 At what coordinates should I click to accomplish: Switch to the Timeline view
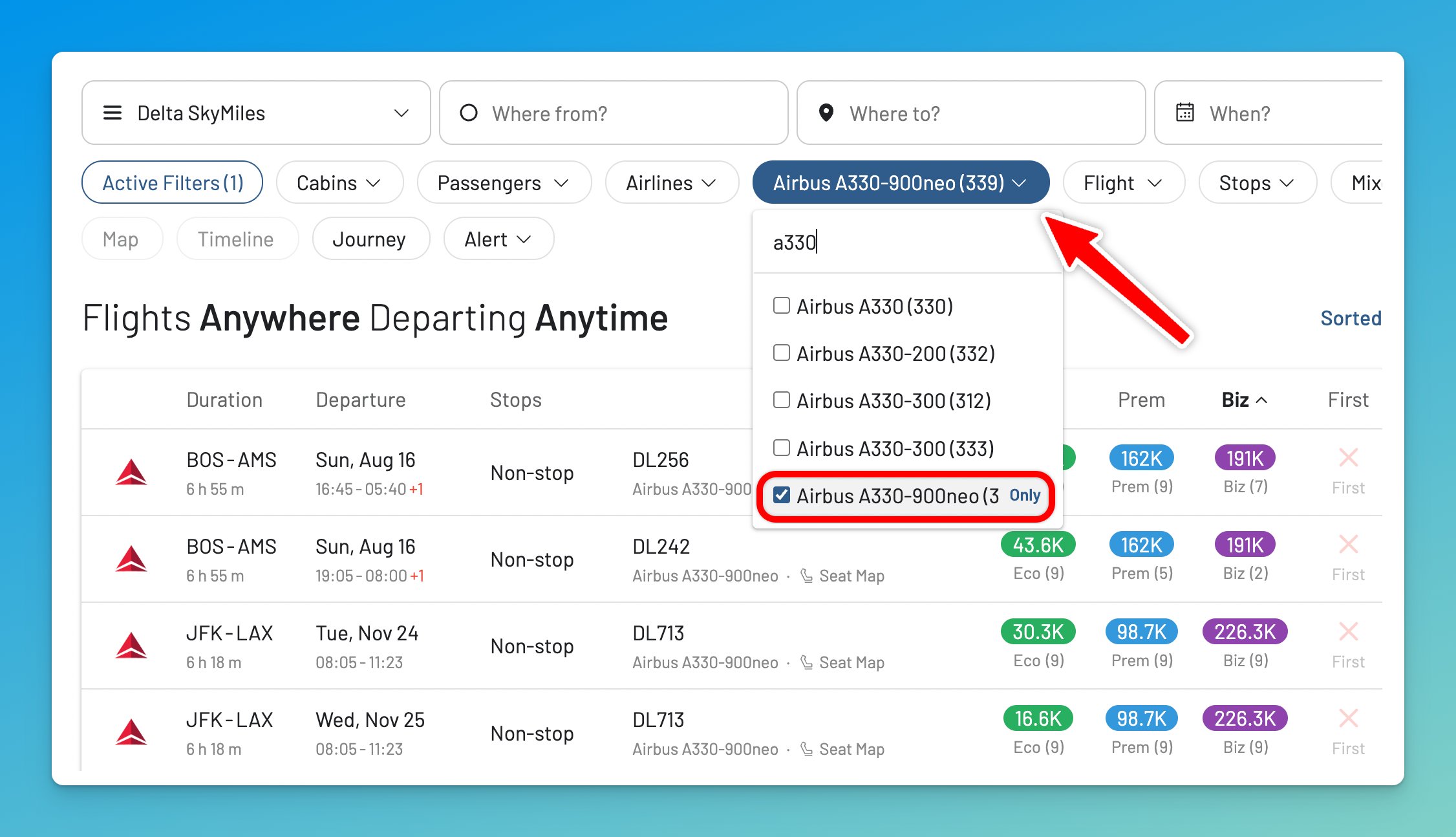click(x=237, y=239)
